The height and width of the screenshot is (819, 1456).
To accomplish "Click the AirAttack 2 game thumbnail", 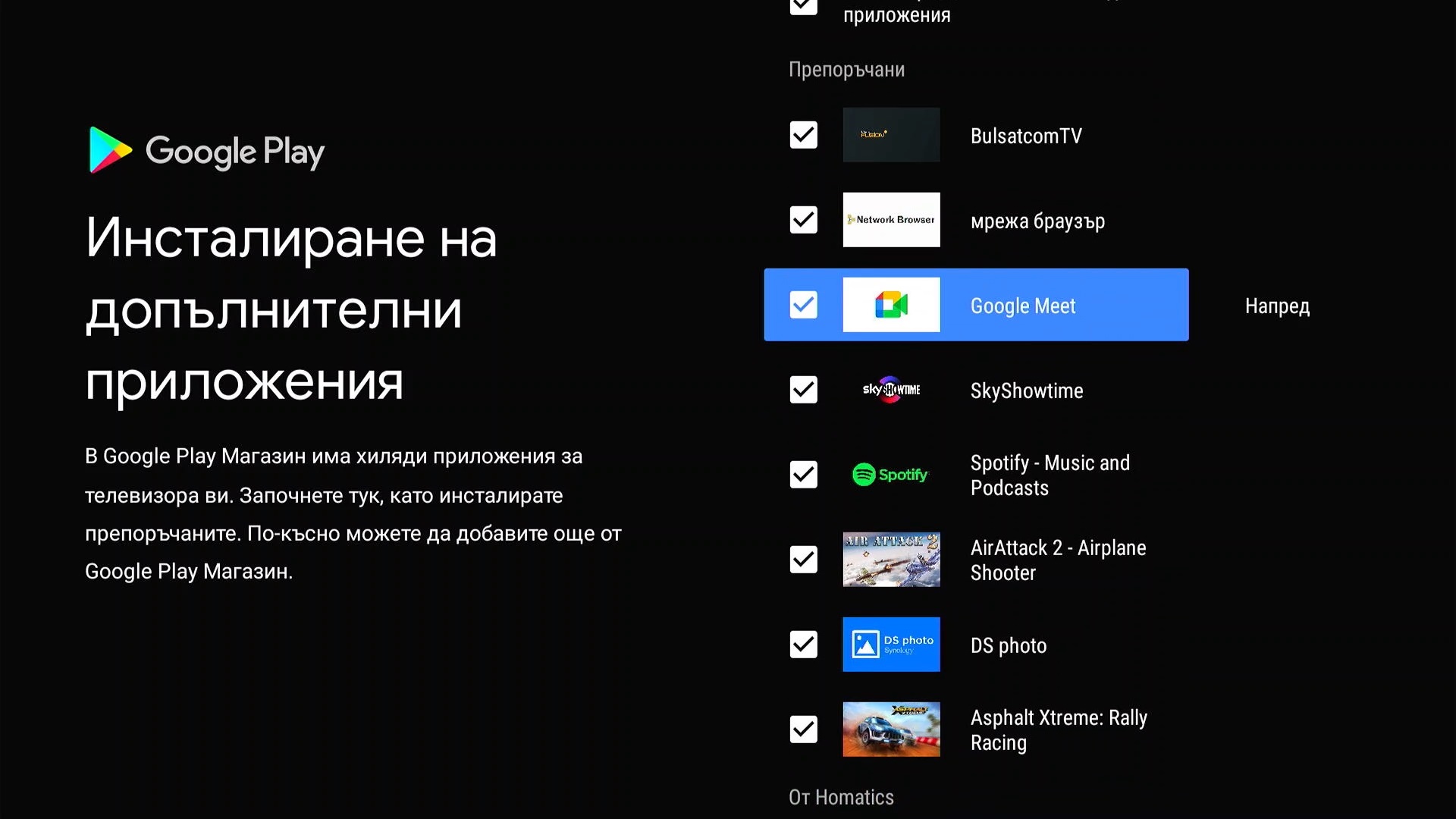I will coord(891,560).
